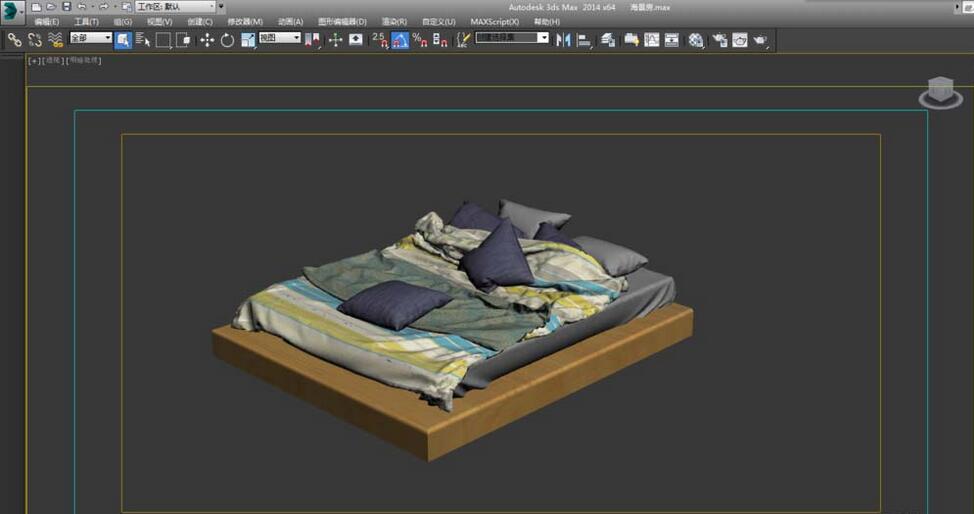
Task: Open the Material Editor
Action: coord(695,40)
